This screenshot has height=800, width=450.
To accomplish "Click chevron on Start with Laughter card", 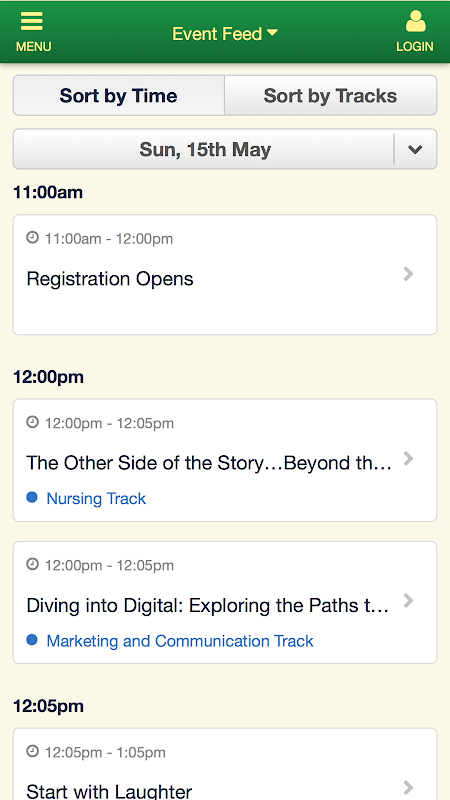I will 408,788.
